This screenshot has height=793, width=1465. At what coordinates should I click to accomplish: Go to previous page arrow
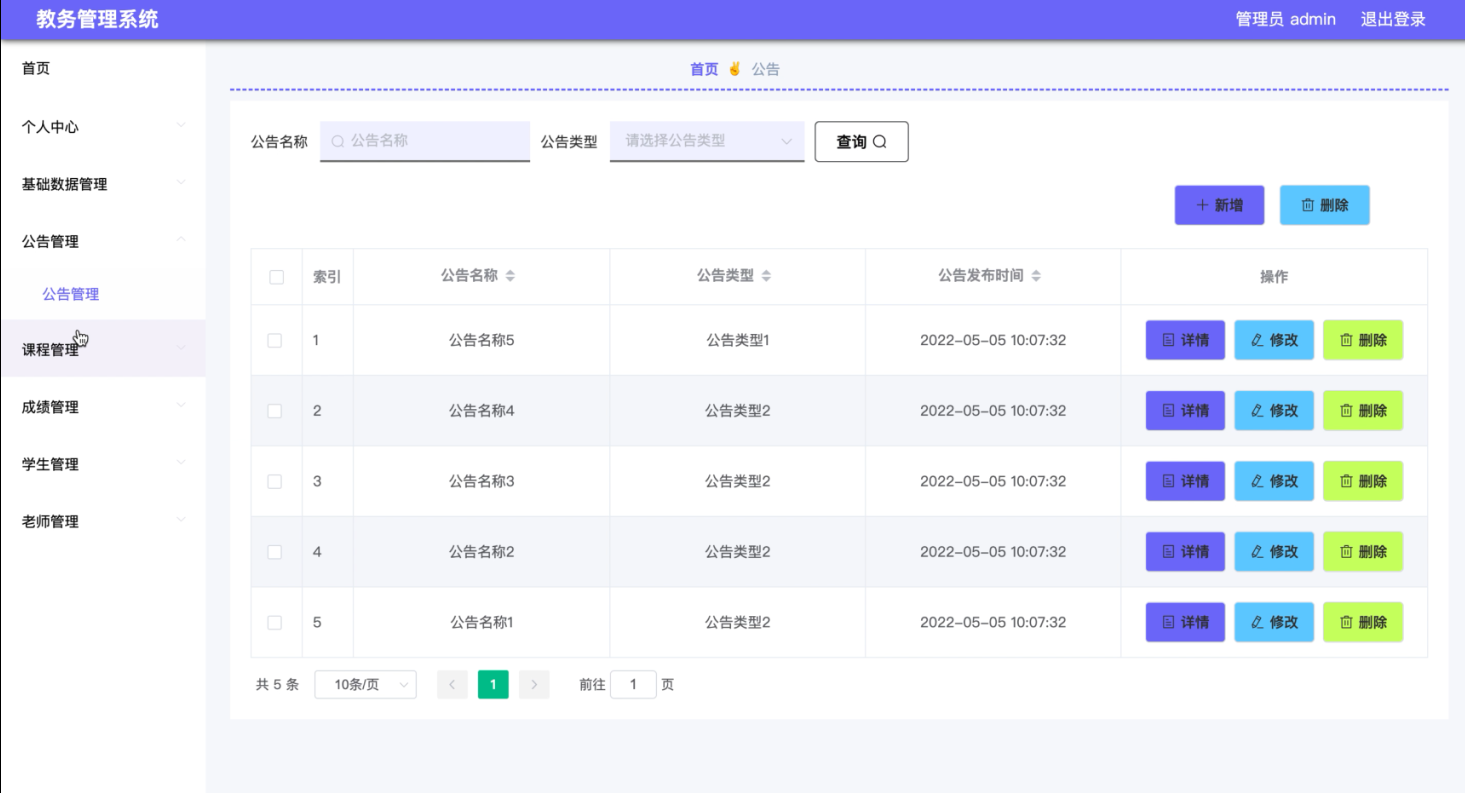pyautogui.click(x=453, y=685)
